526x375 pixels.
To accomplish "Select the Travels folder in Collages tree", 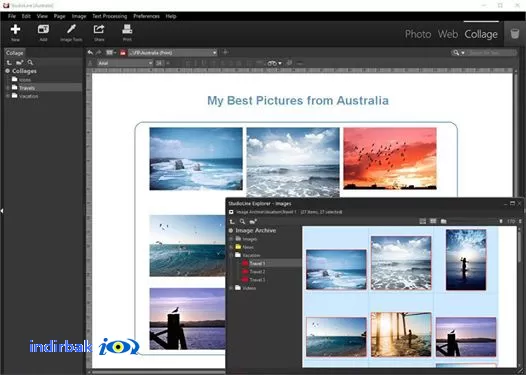I will 27,88.
